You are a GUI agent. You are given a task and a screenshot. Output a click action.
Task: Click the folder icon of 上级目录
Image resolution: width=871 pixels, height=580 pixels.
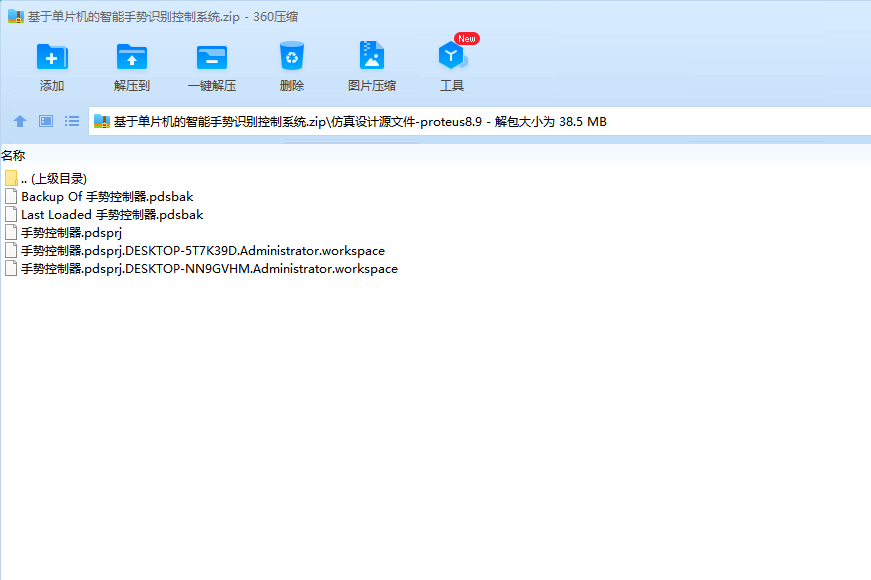(x=11, y=178)
